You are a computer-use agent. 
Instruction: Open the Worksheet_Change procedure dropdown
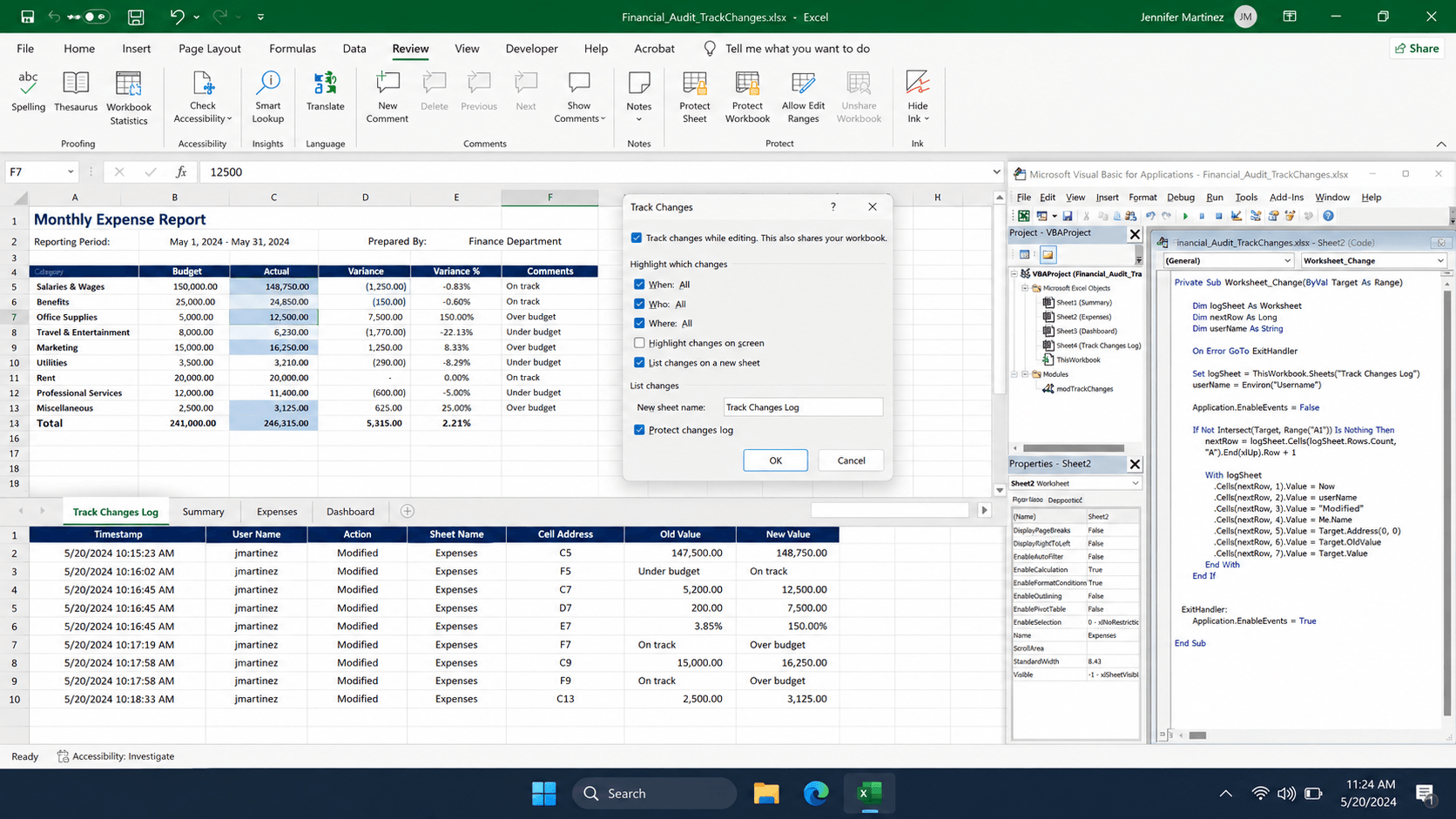click(1440, 260)
